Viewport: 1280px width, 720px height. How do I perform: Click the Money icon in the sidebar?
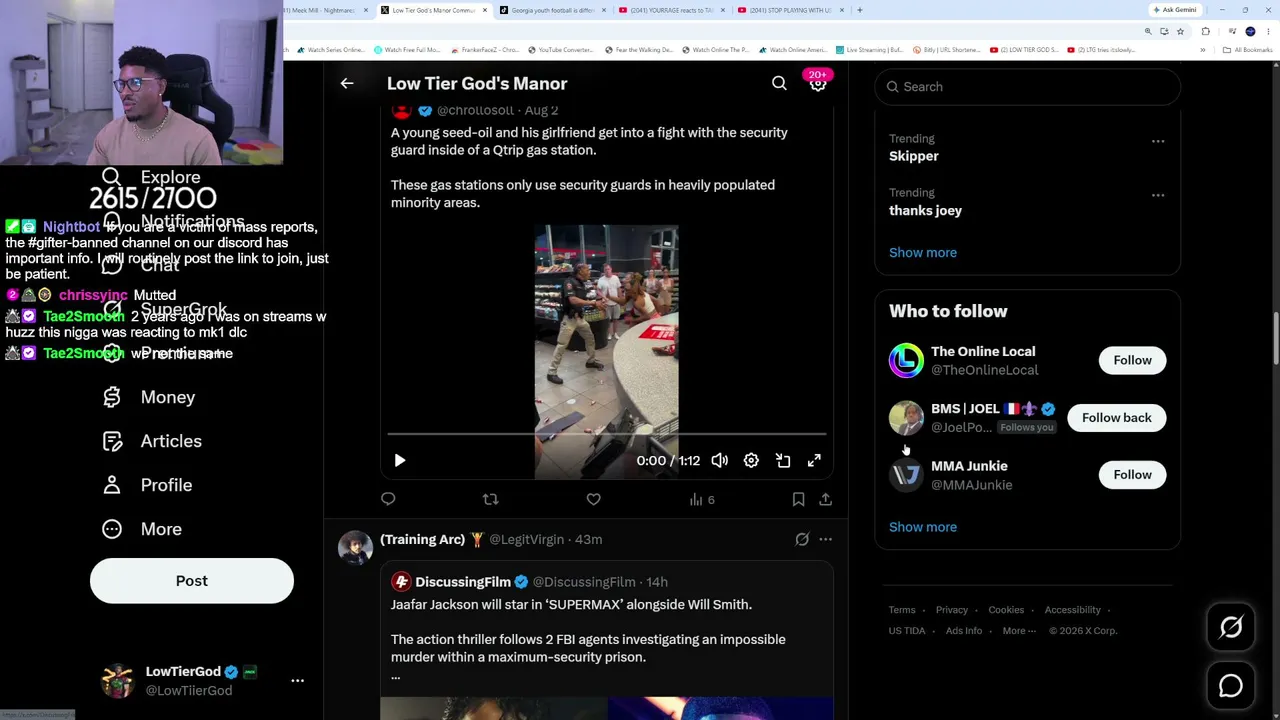click(x=112, y=397)
